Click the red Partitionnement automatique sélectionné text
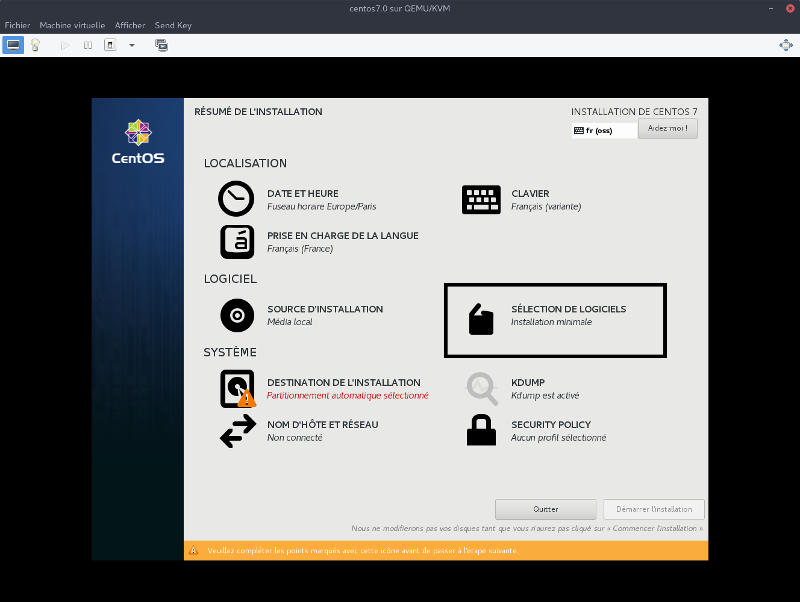 pyautogui.click(x=347, y=395)
